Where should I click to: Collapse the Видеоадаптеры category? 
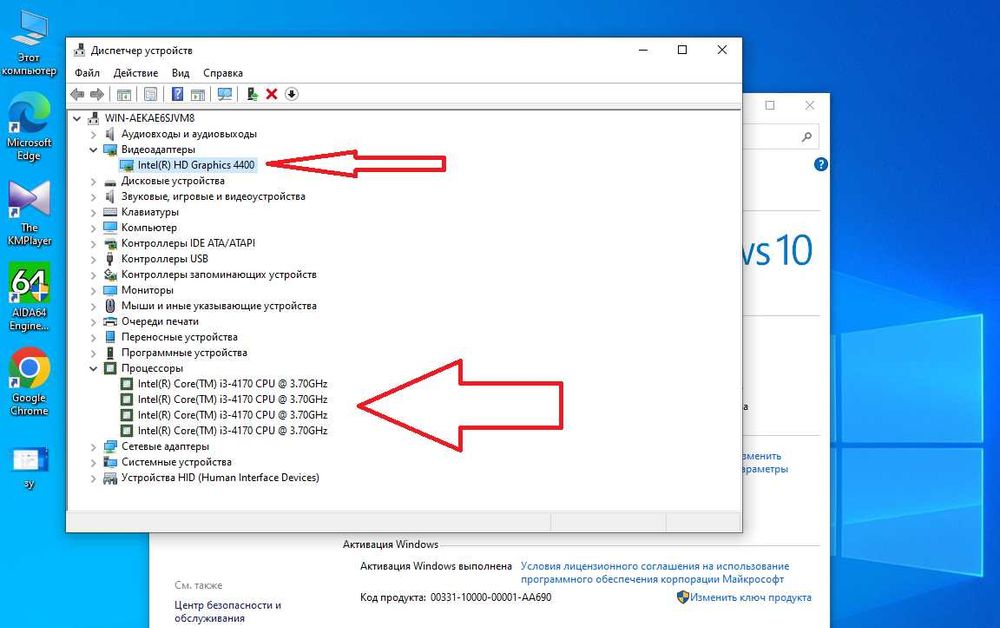[x=93, y=150]
